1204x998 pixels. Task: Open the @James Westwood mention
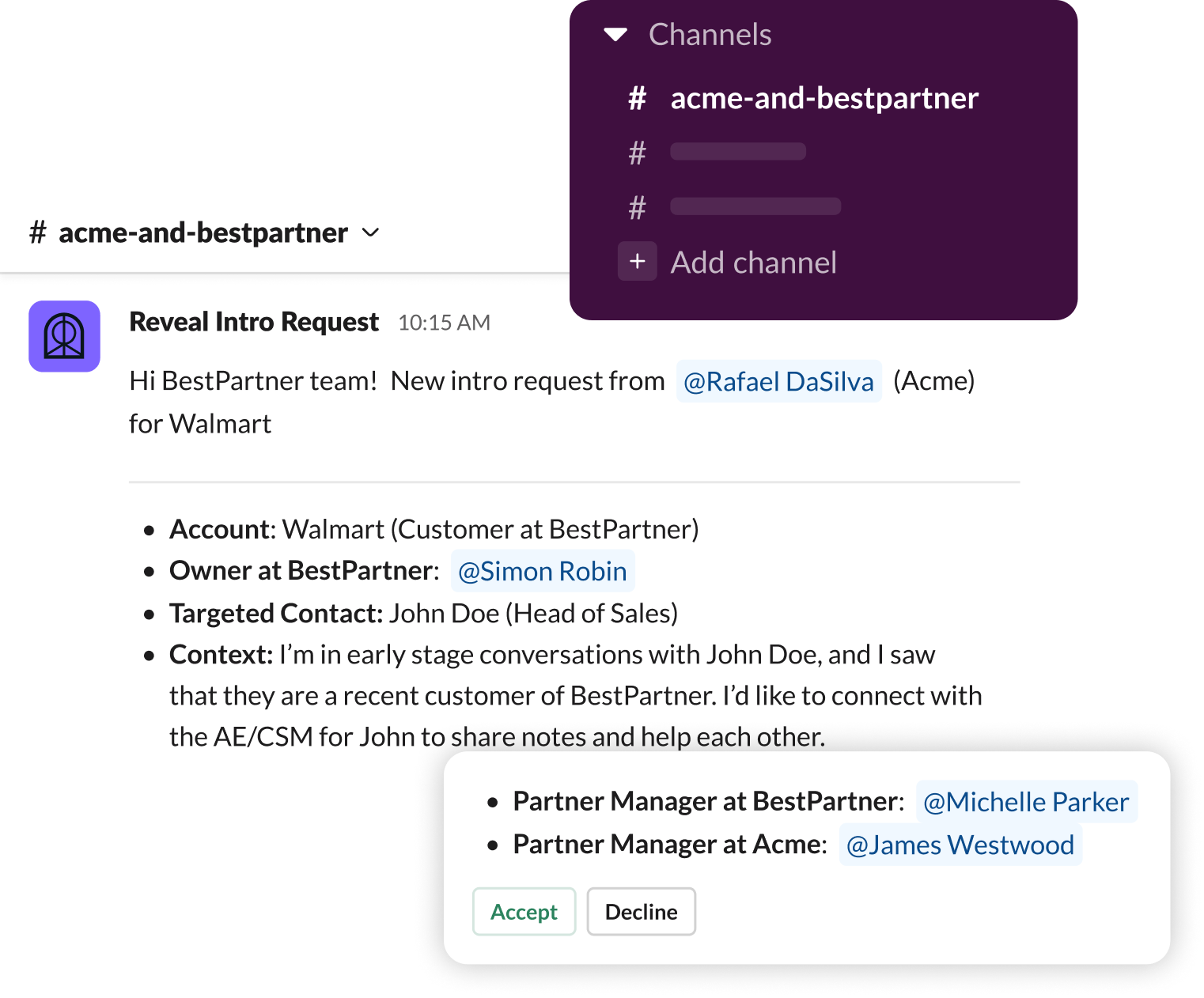pos(960,845)
